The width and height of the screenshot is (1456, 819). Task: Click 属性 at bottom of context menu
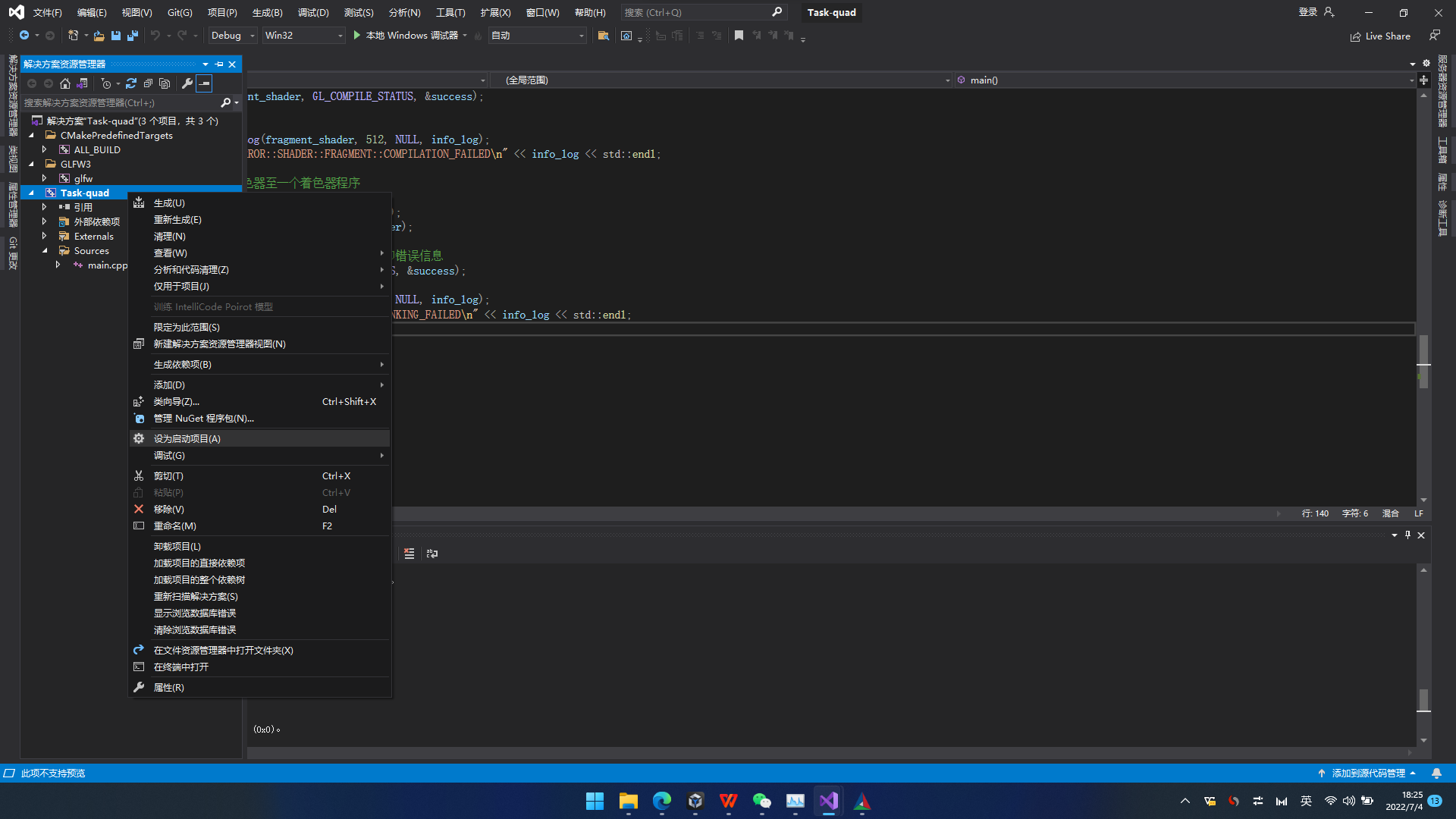click(168, 687)
